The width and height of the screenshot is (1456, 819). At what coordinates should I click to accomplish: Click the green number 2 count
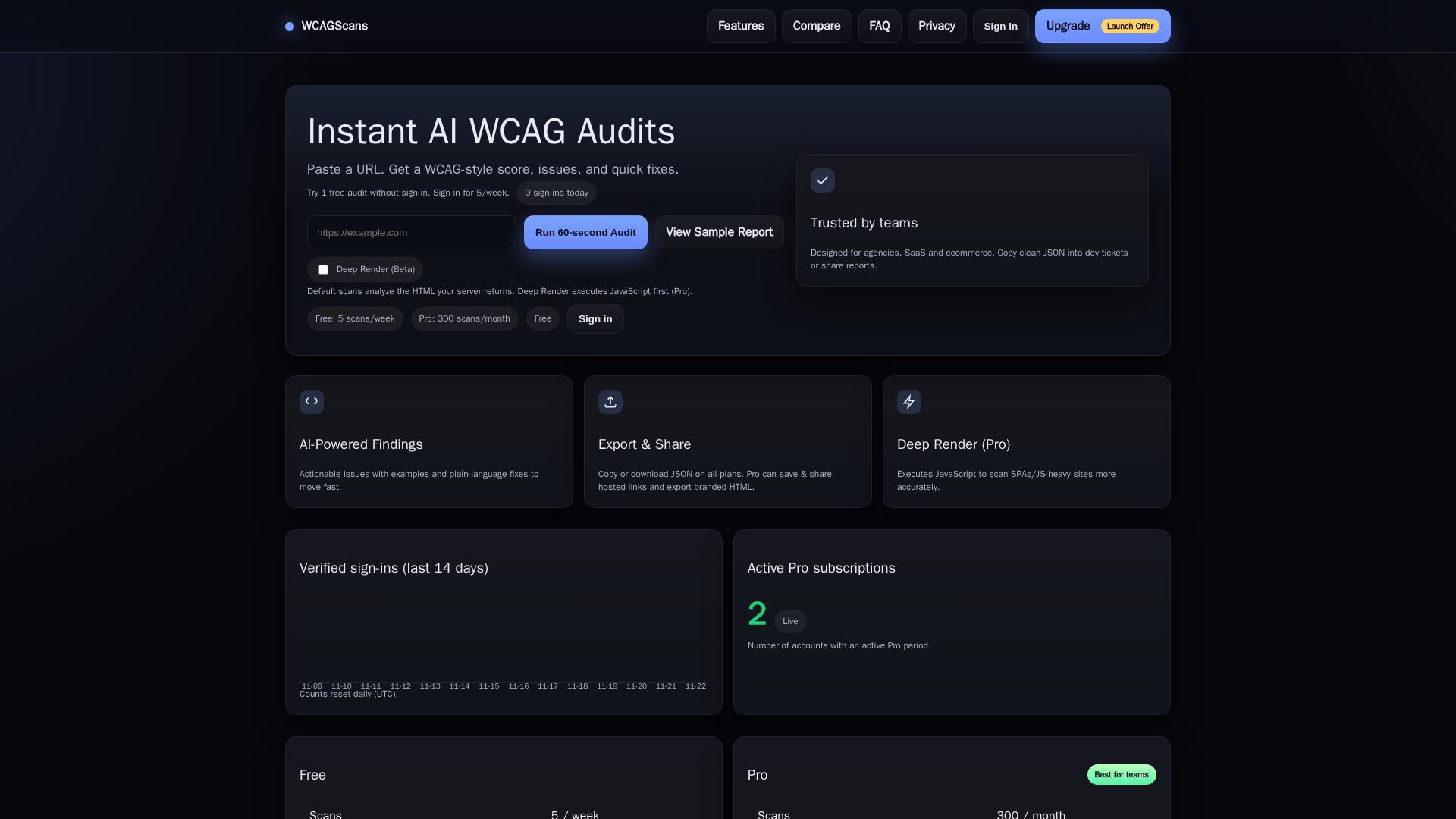click(757, 614)
